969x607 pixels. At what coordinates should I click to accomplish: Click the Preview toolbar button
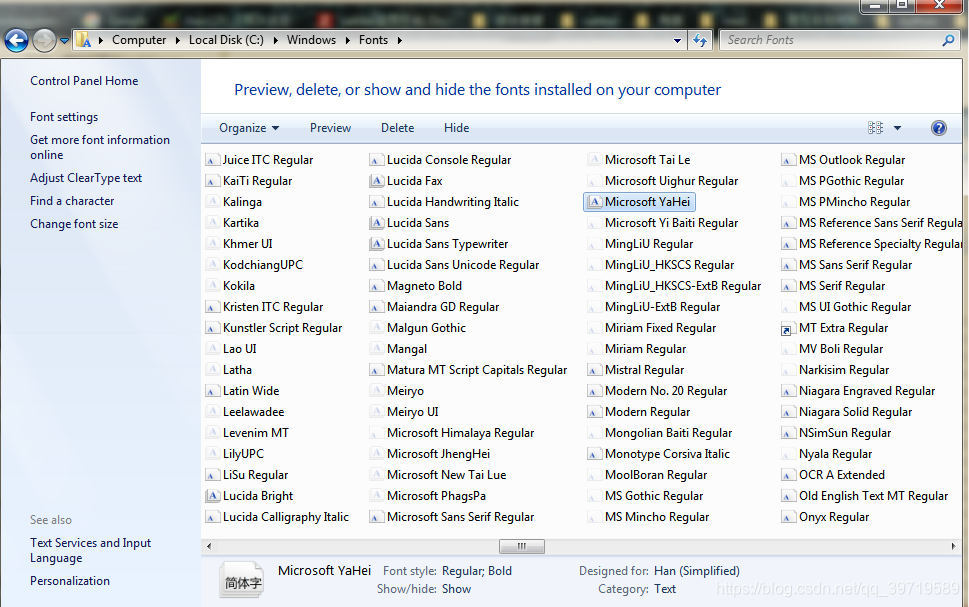pyautogui.click(x=330, y=128)
